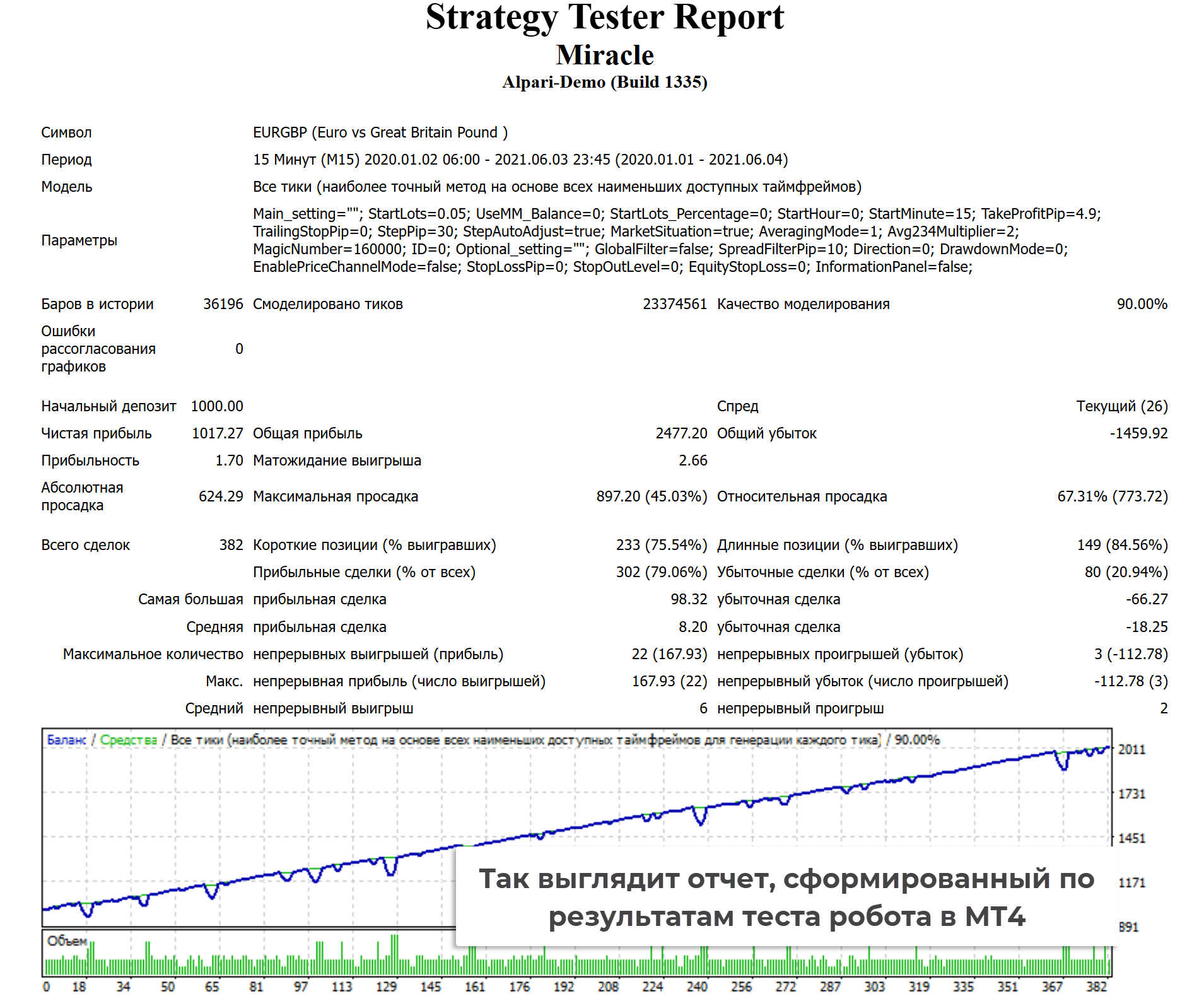
Task: Click the Strategy Tester Report title
Action: (604, 18)
